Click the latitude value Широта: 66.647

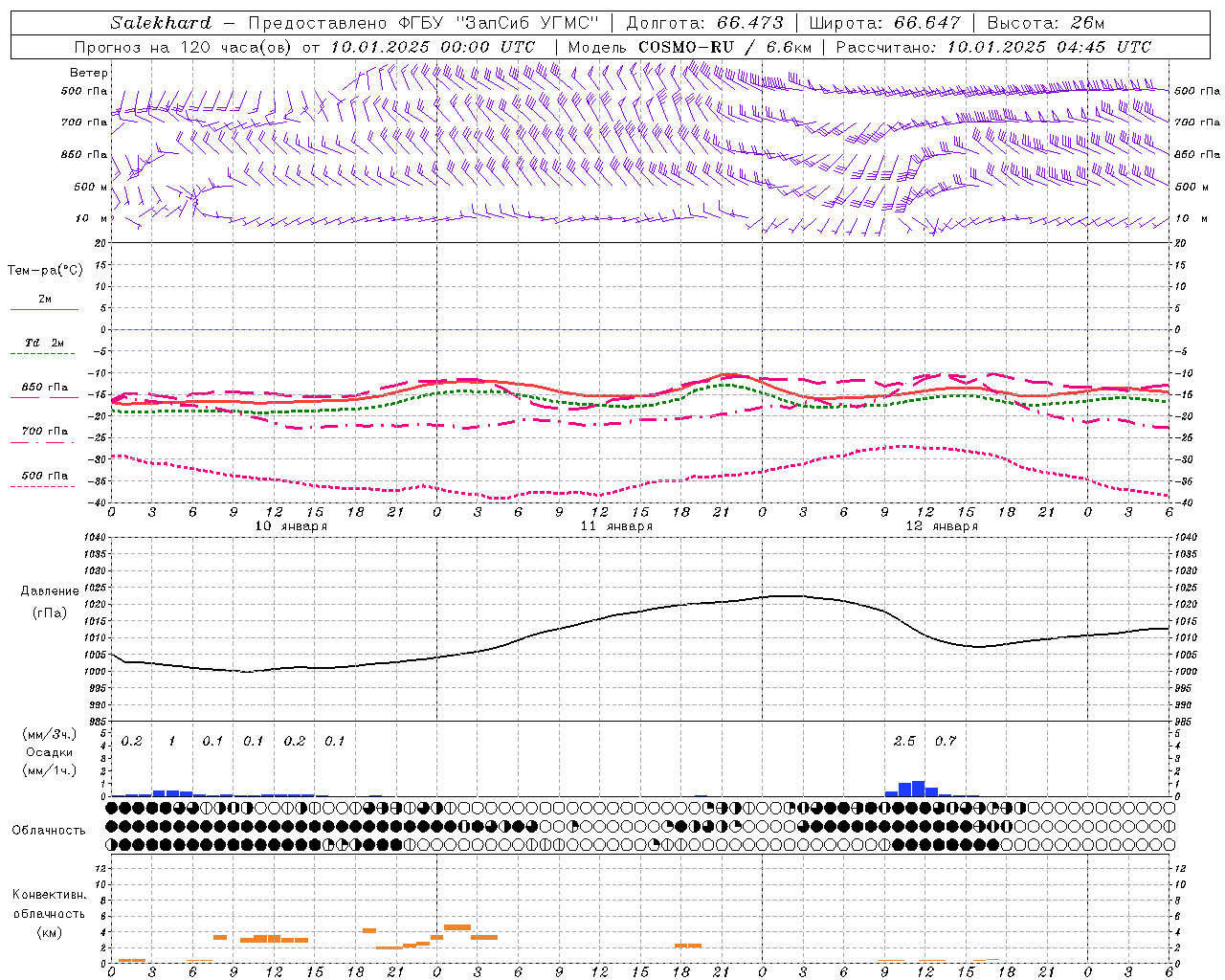pos(884,23)
